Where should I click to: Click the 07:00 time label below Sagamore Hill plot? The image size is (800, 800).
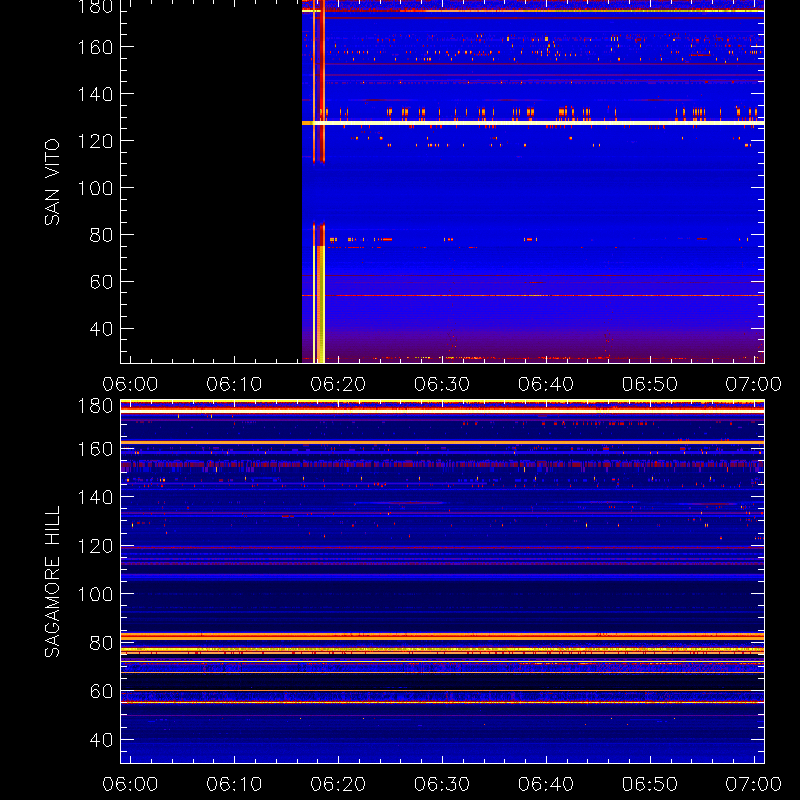click(754, 784)
